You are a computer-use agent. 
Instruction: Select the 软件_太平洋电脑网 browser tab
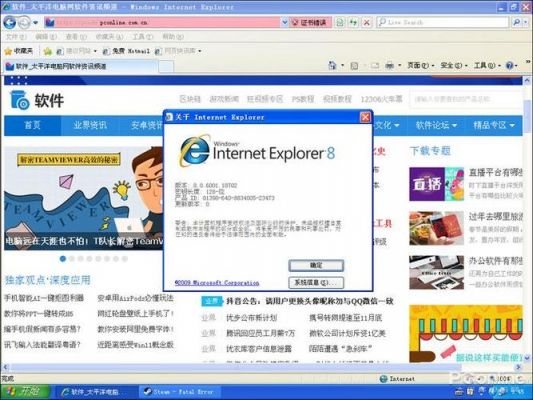point(81,66)
